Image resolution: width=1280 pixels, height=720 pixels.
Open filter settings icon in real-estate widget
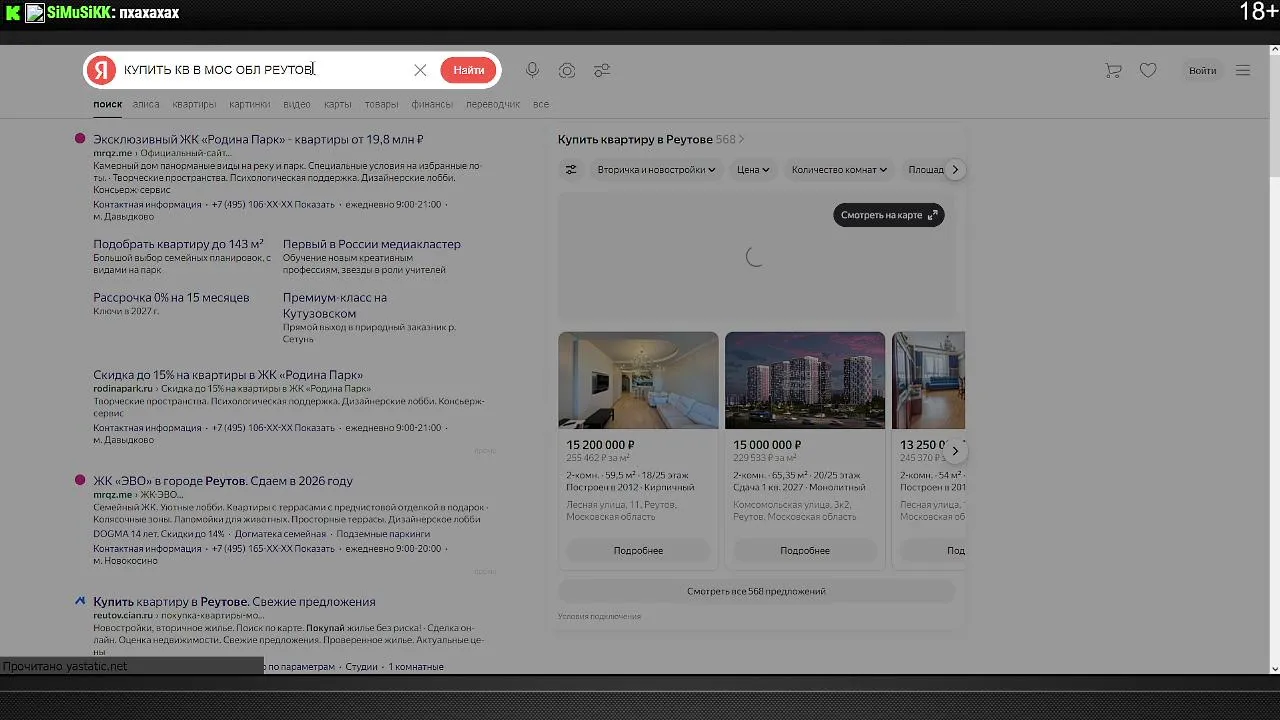pyautogui.click(x=571, y=170)
